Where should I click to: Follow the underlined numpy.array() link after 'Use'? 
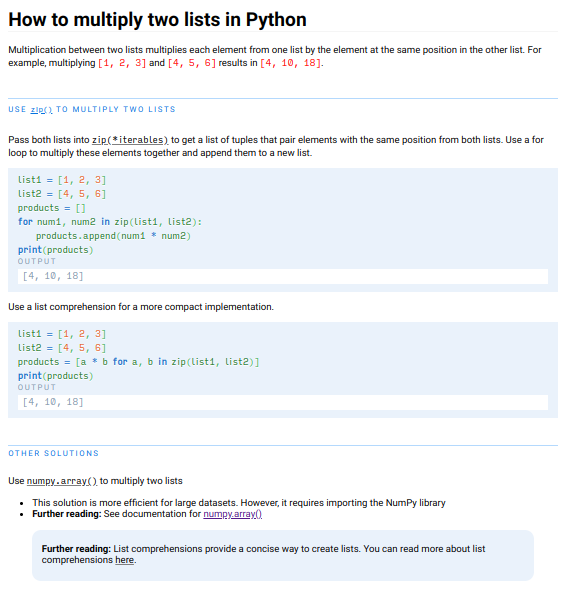tap(62, 481)
